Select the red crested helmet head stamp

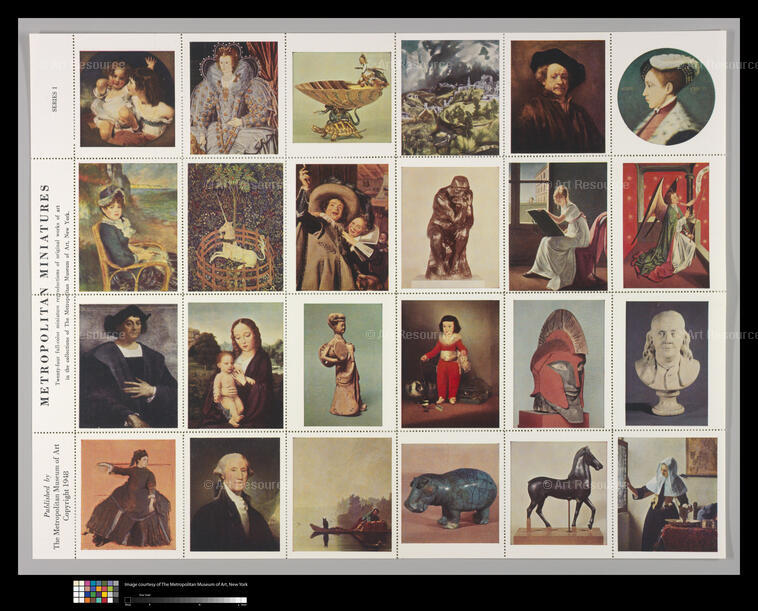(x=559, y=364)
